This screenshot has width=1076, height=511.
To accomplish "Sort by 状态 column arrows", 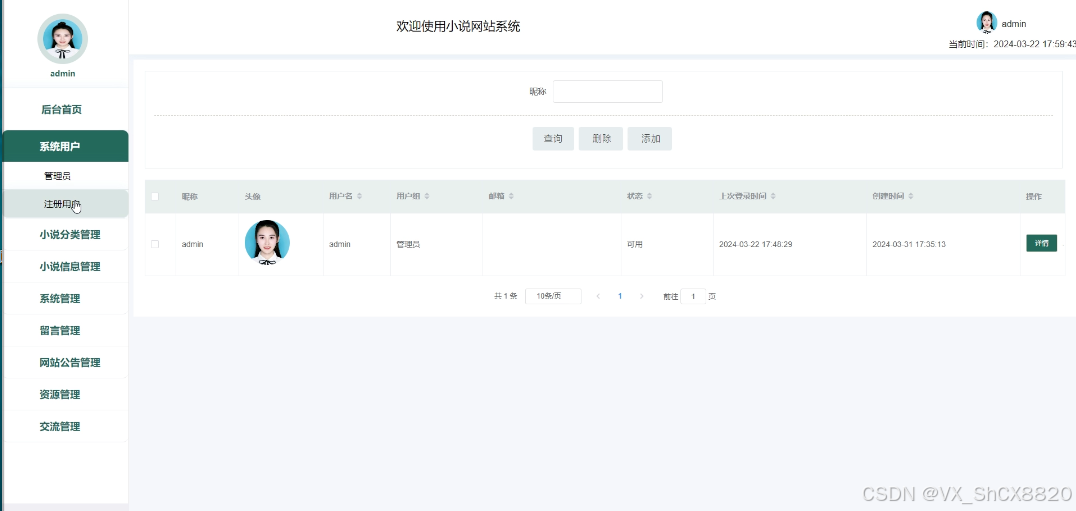I will (x=648, y=197).
